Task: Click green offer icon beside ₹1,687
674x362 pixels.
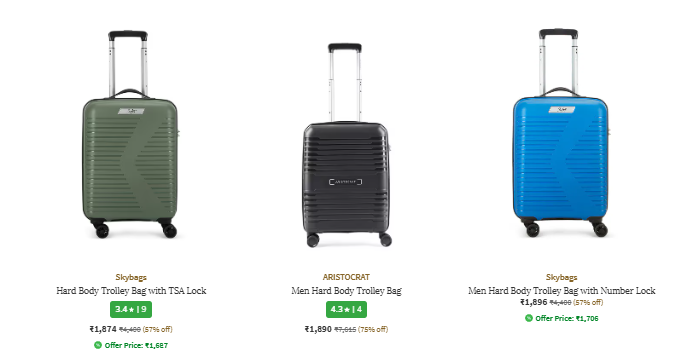Action: pos(98,345)
